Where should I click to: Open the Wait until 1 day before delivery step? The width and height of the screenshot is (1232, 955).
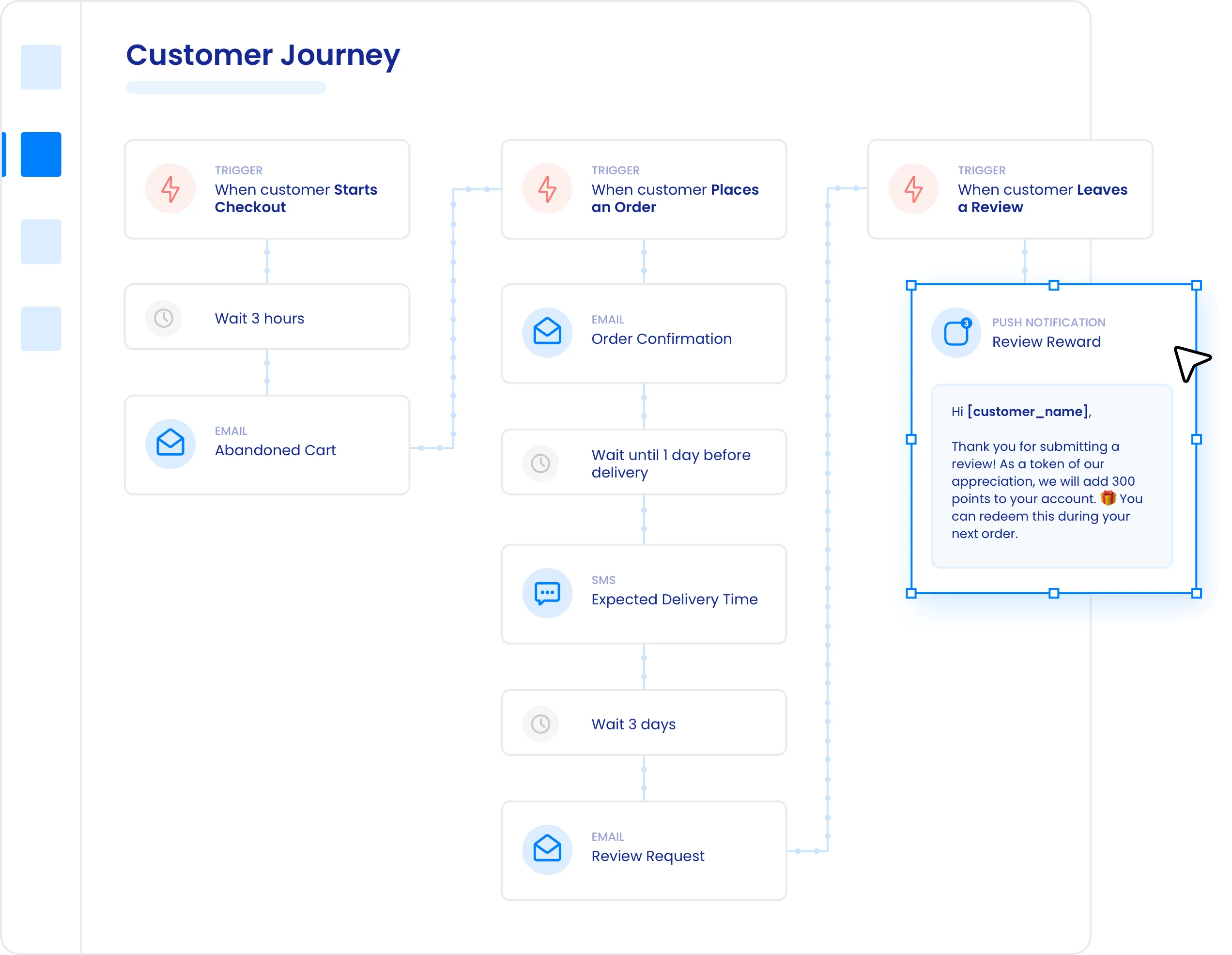coord(644,462)
